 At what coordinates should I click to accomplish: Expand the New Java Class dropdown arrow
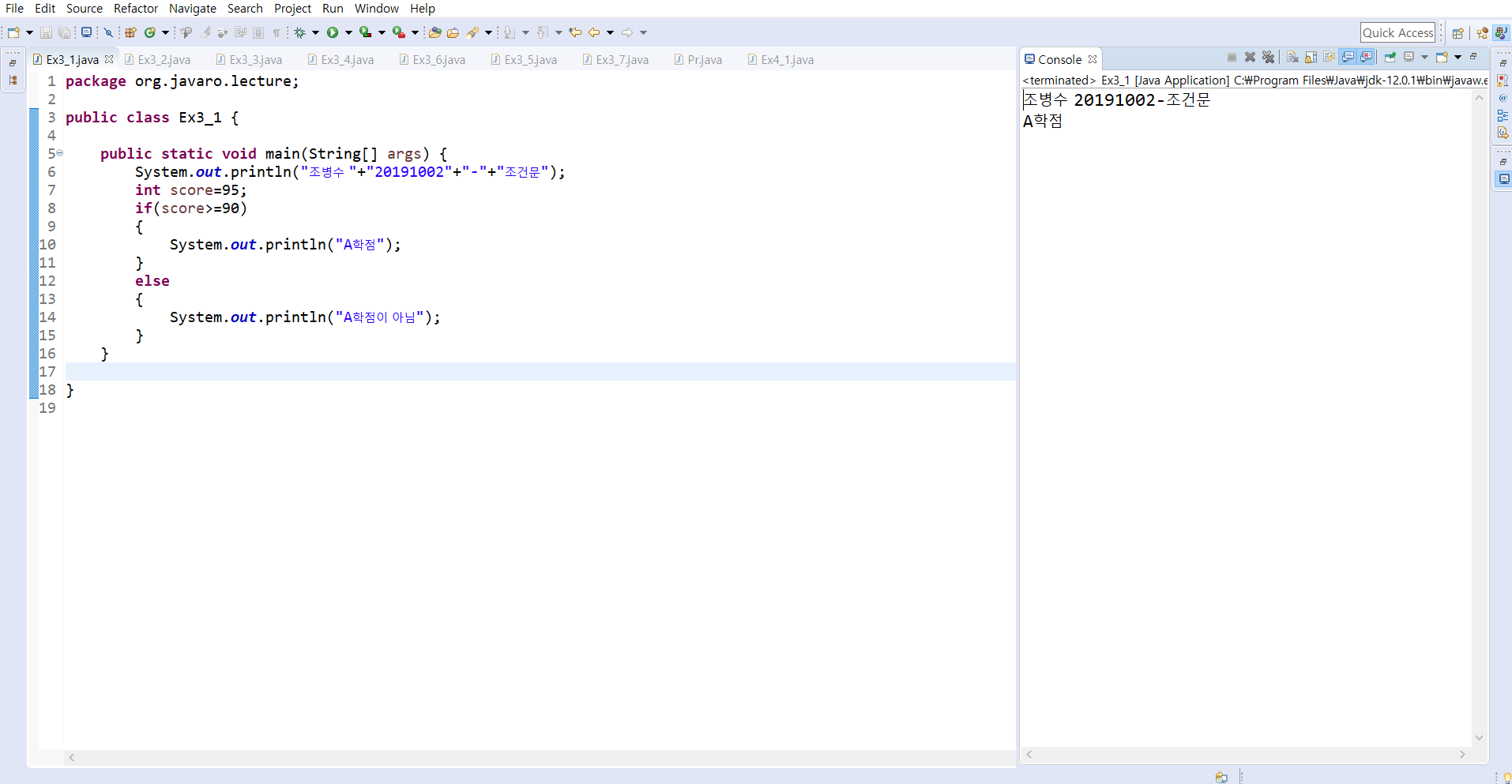coord(165,32)
